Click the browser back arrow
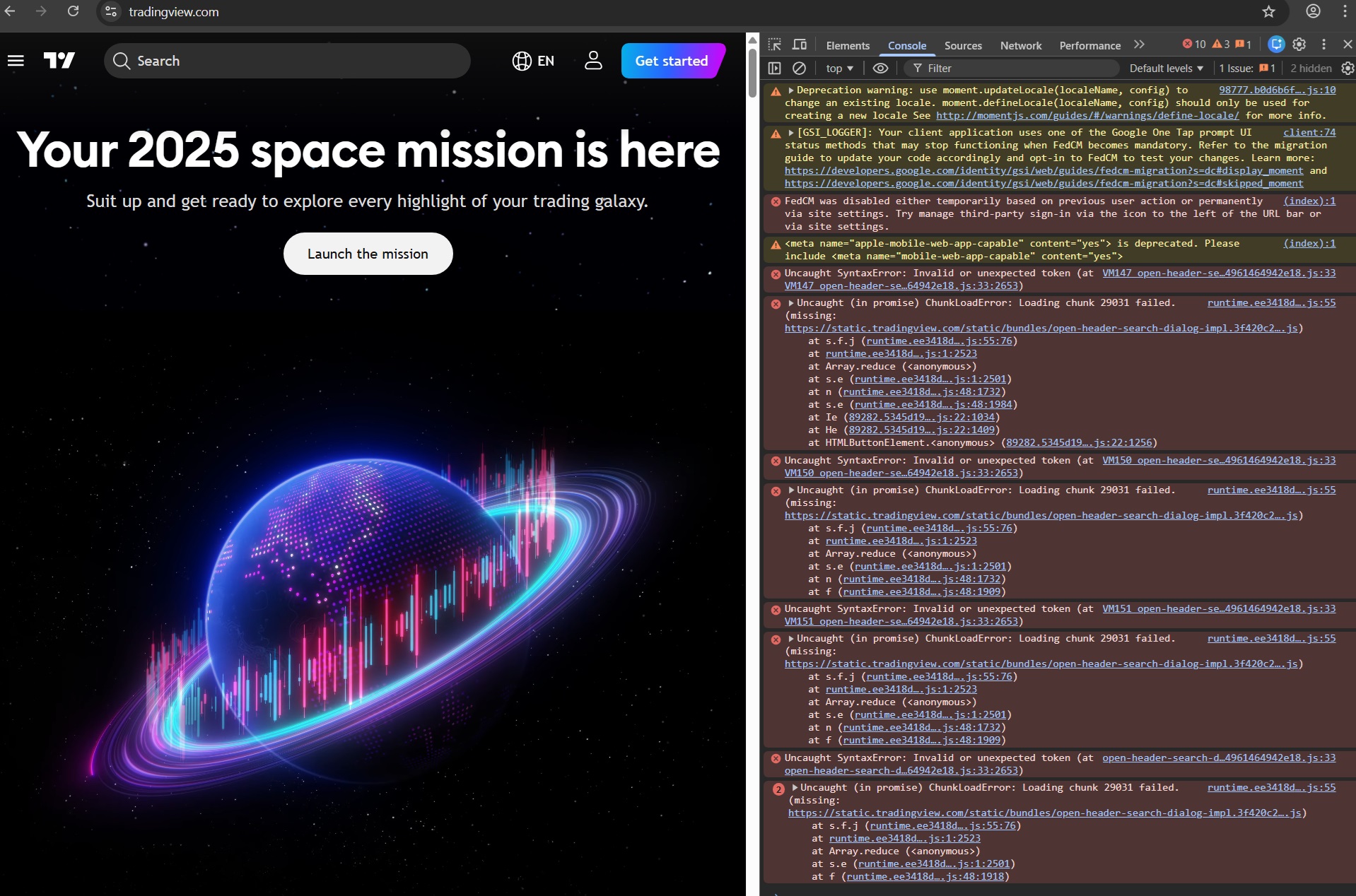 point(10,11)
